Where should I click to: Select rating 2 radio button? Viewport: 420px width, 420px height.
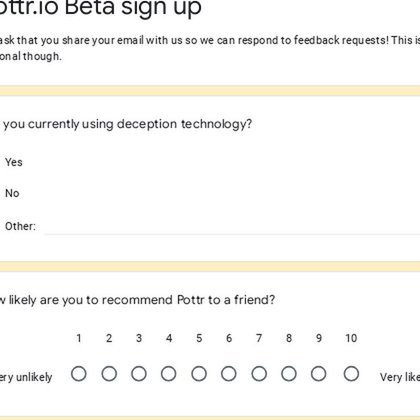pos(109,374)
